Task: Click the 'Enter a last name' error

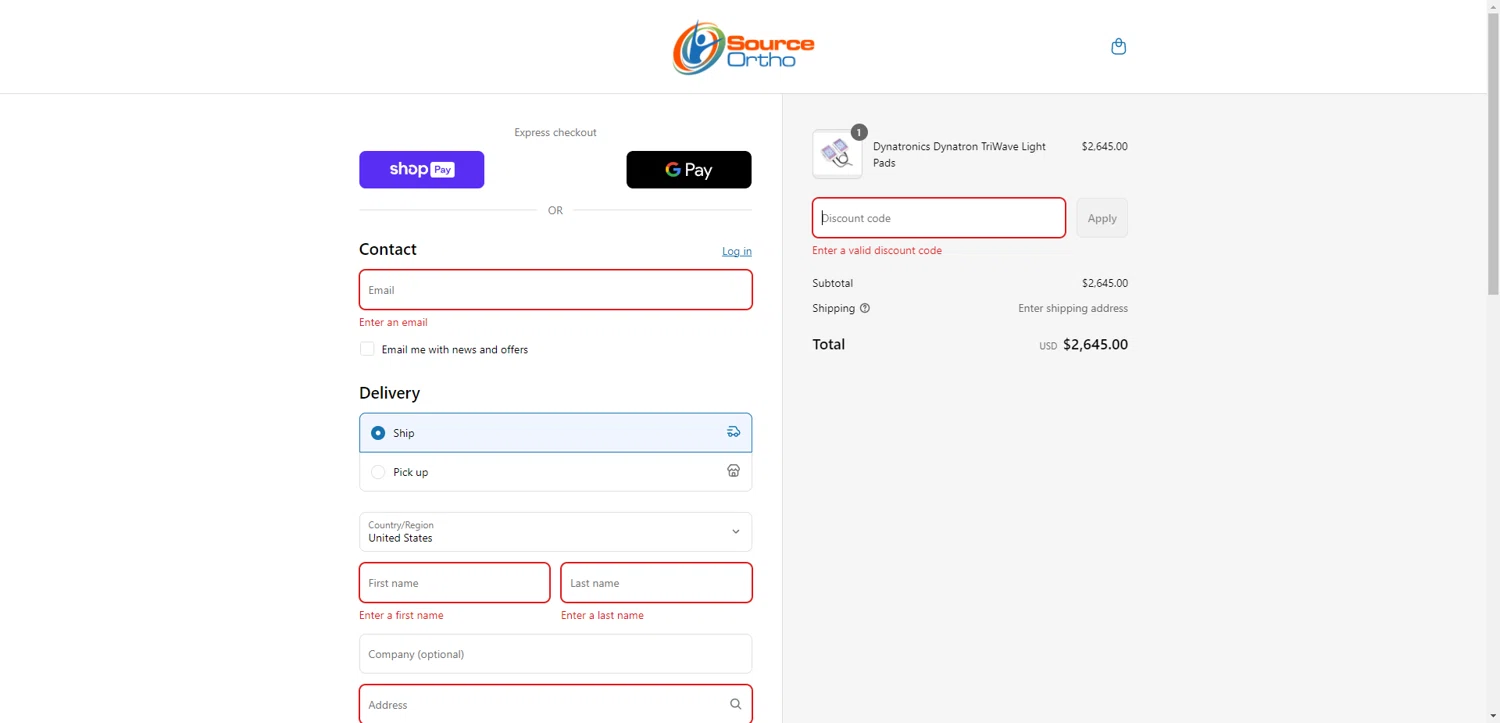Action: [x=602, y=615]
